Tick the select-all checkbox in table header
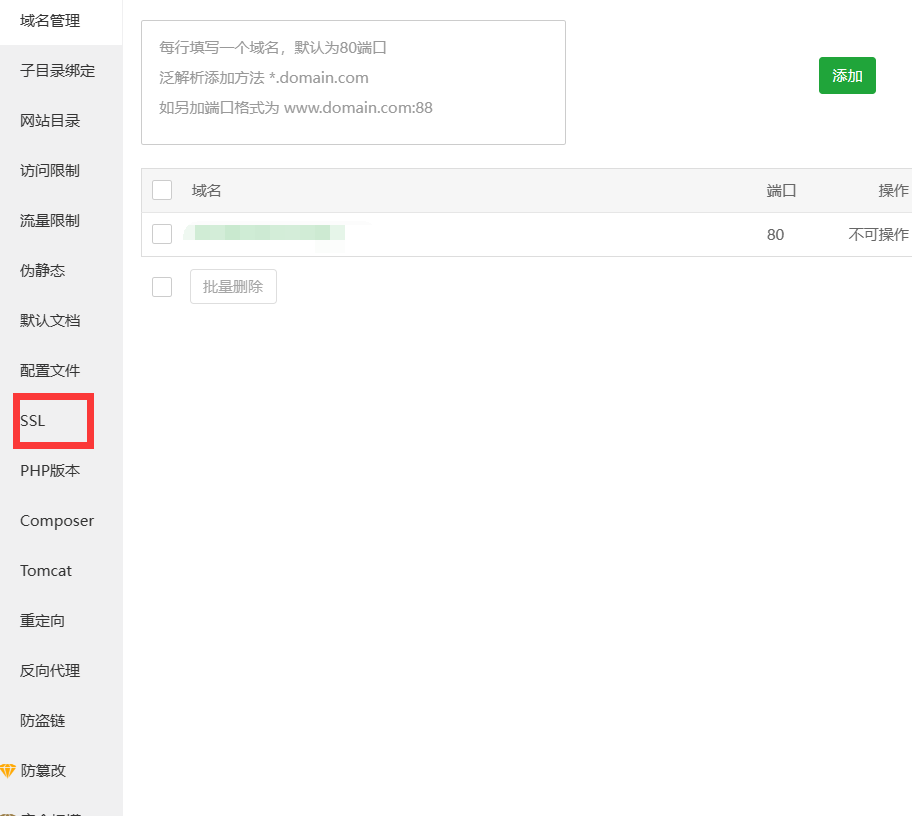 [x=162, y=190]
